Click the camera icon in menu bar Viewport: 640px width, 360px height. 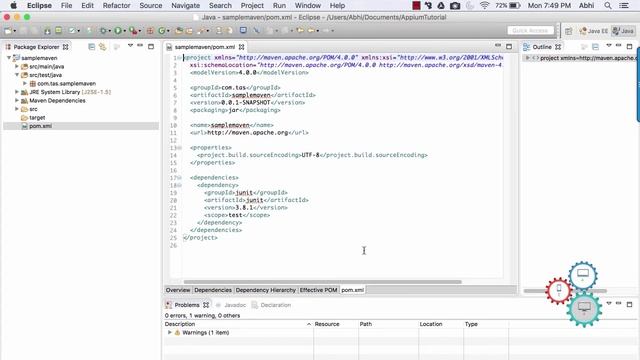coord(455,6)
